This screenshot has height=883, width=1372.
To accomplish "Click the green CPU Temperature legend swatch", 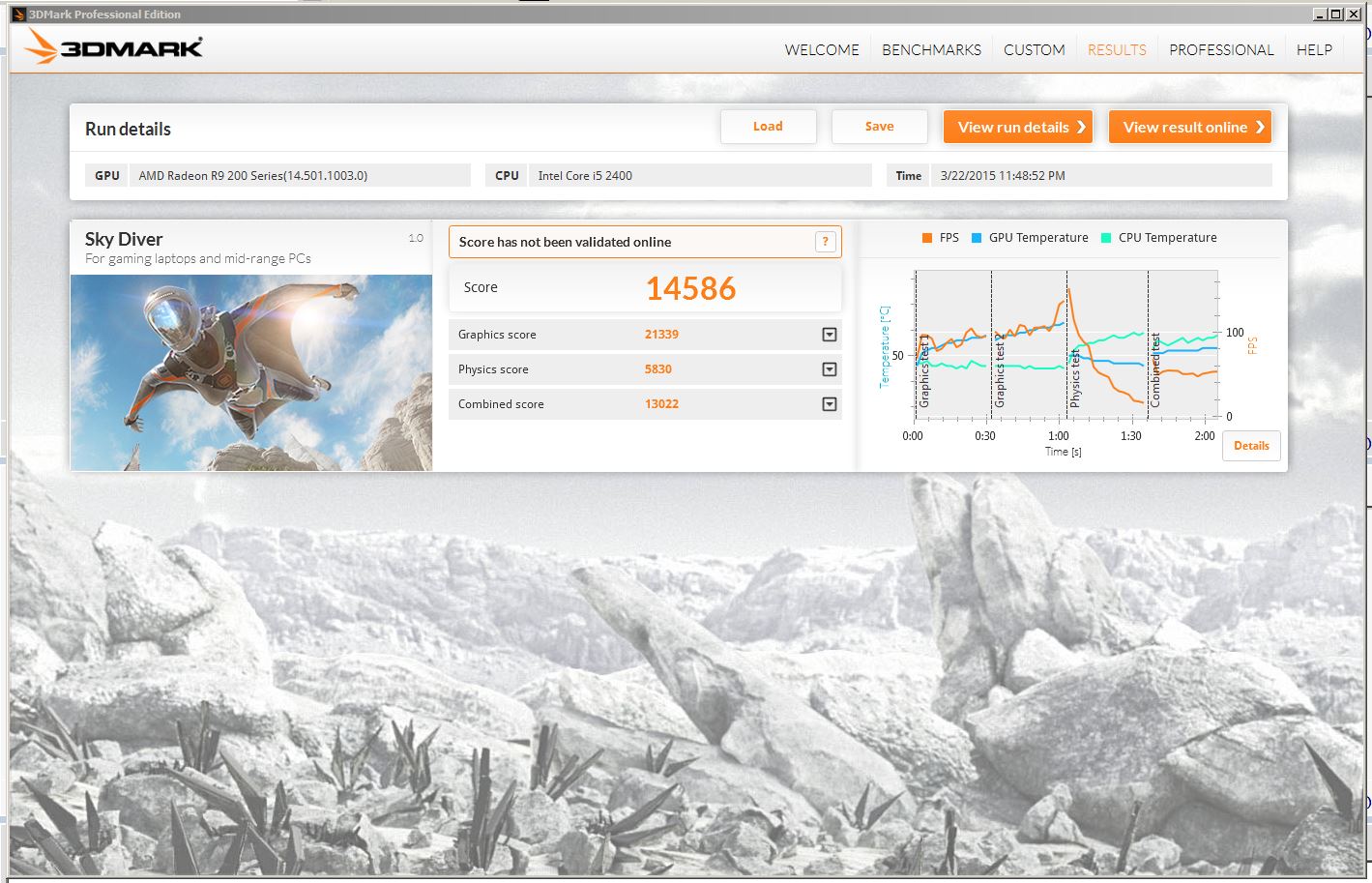I will click(1106, 238).
